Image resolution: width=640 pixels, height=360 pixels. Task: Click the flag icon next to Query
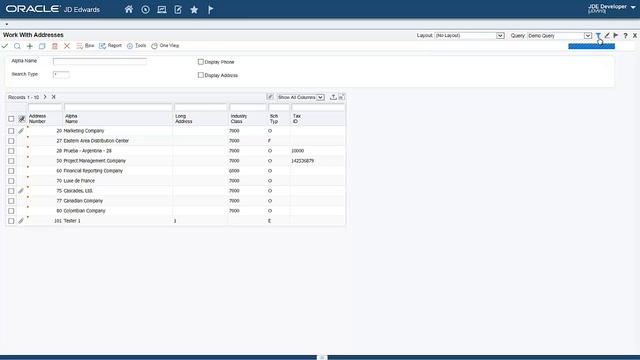(x=616, y=36)
